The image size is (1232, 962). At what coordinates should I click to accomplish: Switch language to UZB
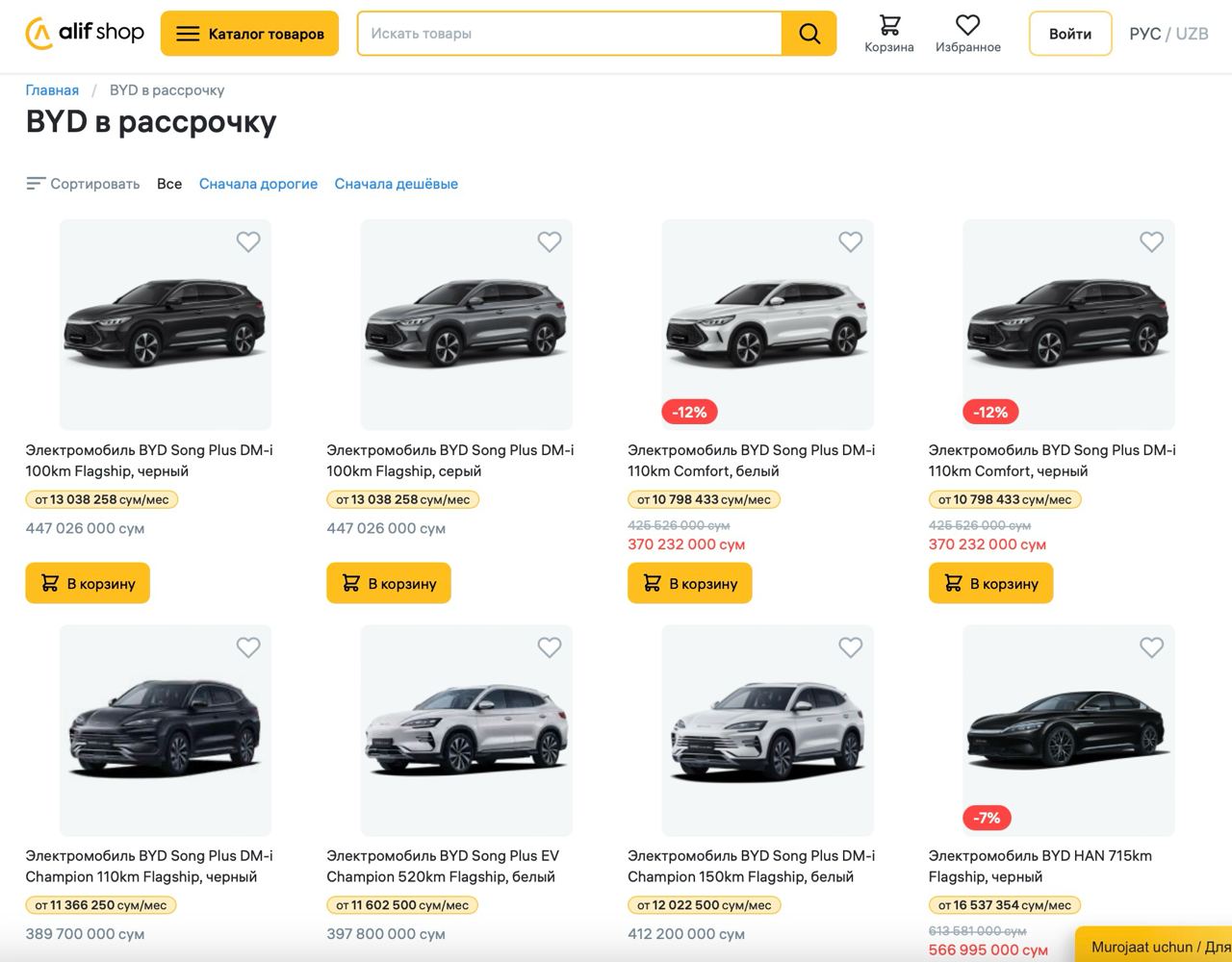[x=1192, y=34]
